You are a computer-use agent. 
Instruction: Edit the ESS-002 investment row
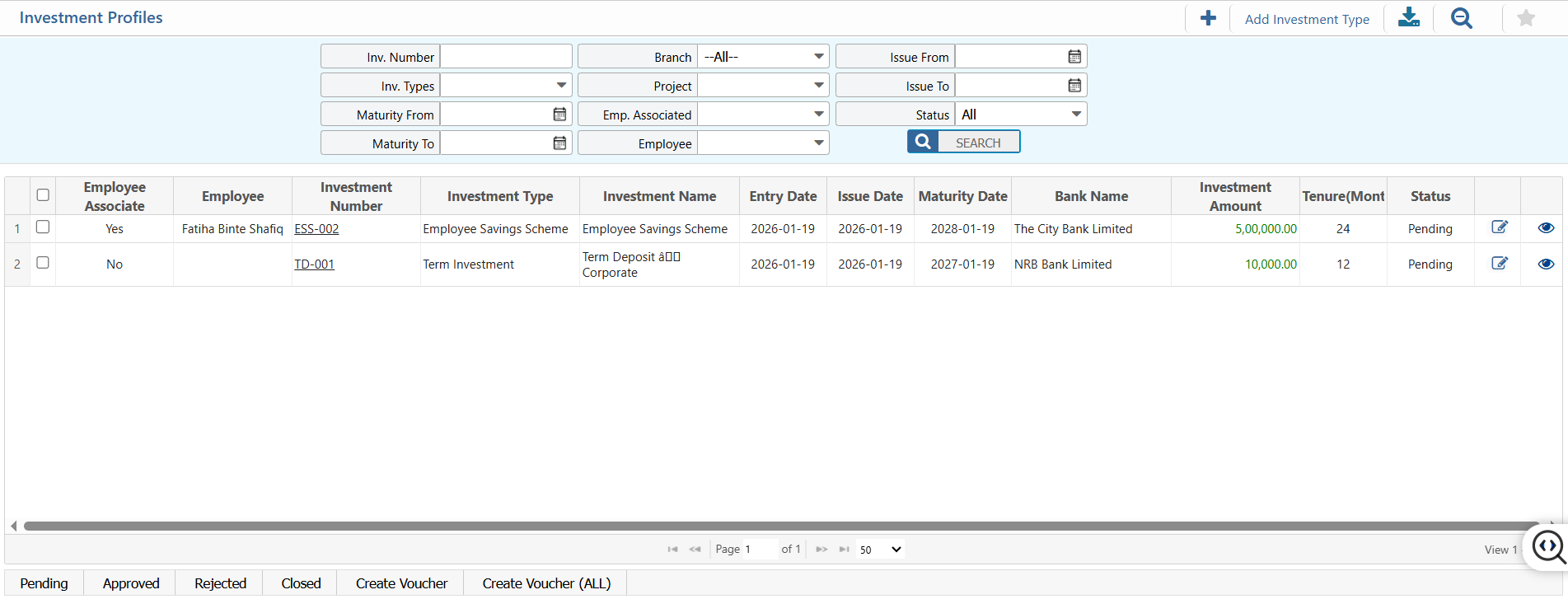point(1500,227)
